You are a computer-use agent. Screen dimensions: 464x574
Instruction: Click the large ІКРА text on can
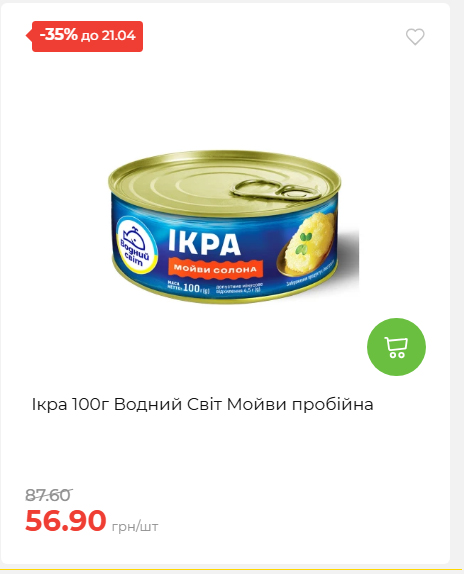pos(204,243)
